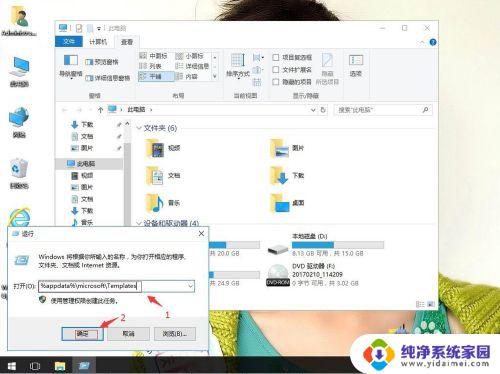Open the 文件 file tab
Image resolution: width=500 pixels, height=374 pixels.
pos(69,42)
